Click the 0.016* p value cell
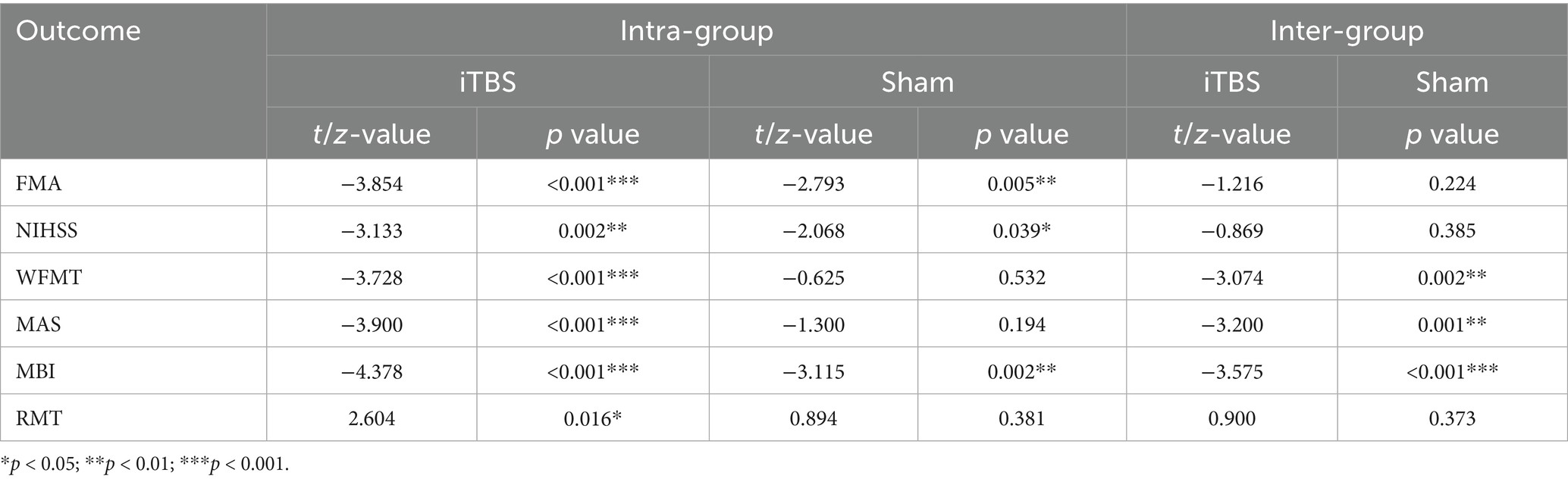1568x482 pixels. tap(593, 418)
